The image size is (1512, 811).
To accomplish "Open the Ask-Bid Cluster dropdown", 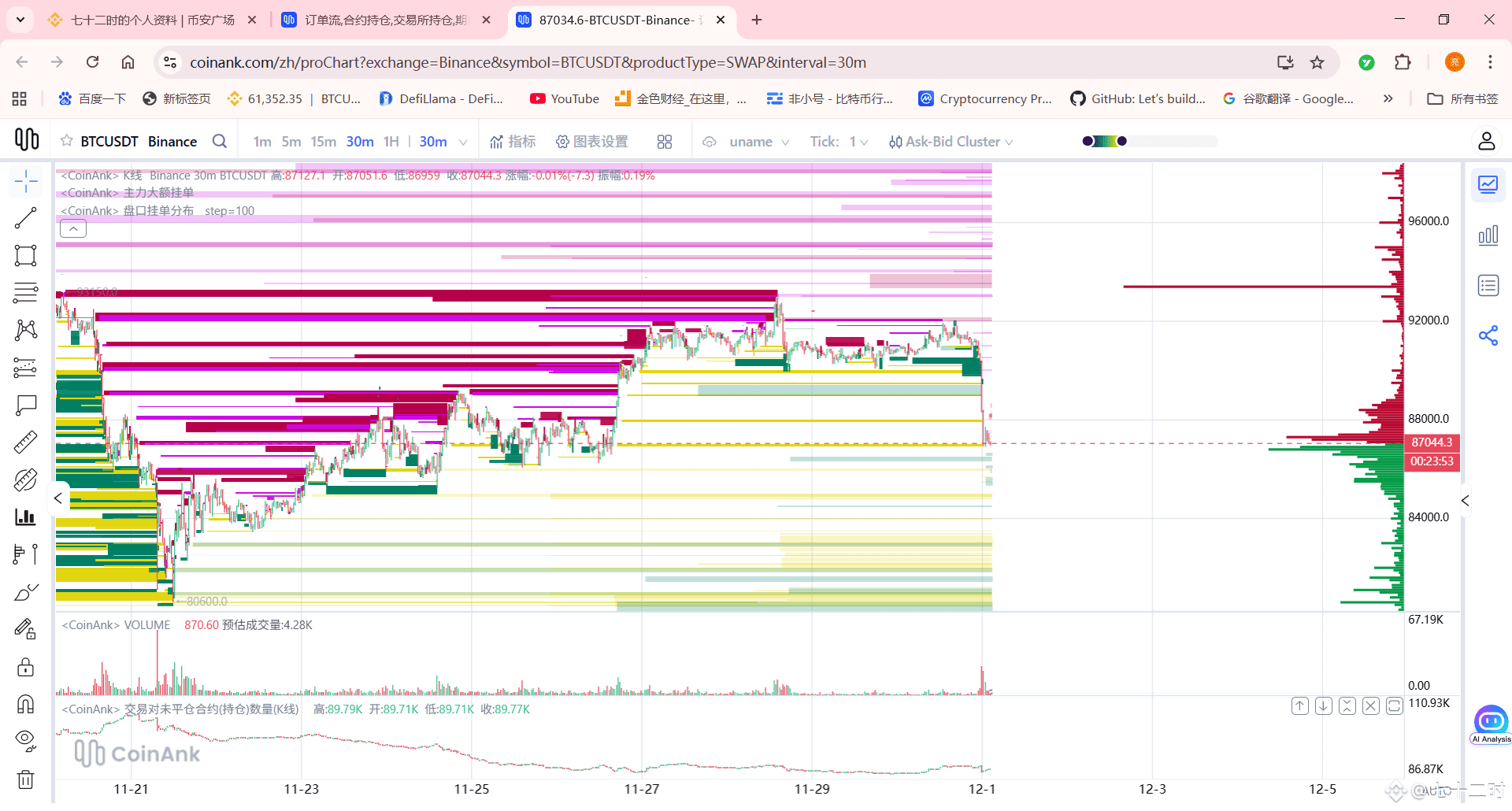I will [x=951, y=142].
